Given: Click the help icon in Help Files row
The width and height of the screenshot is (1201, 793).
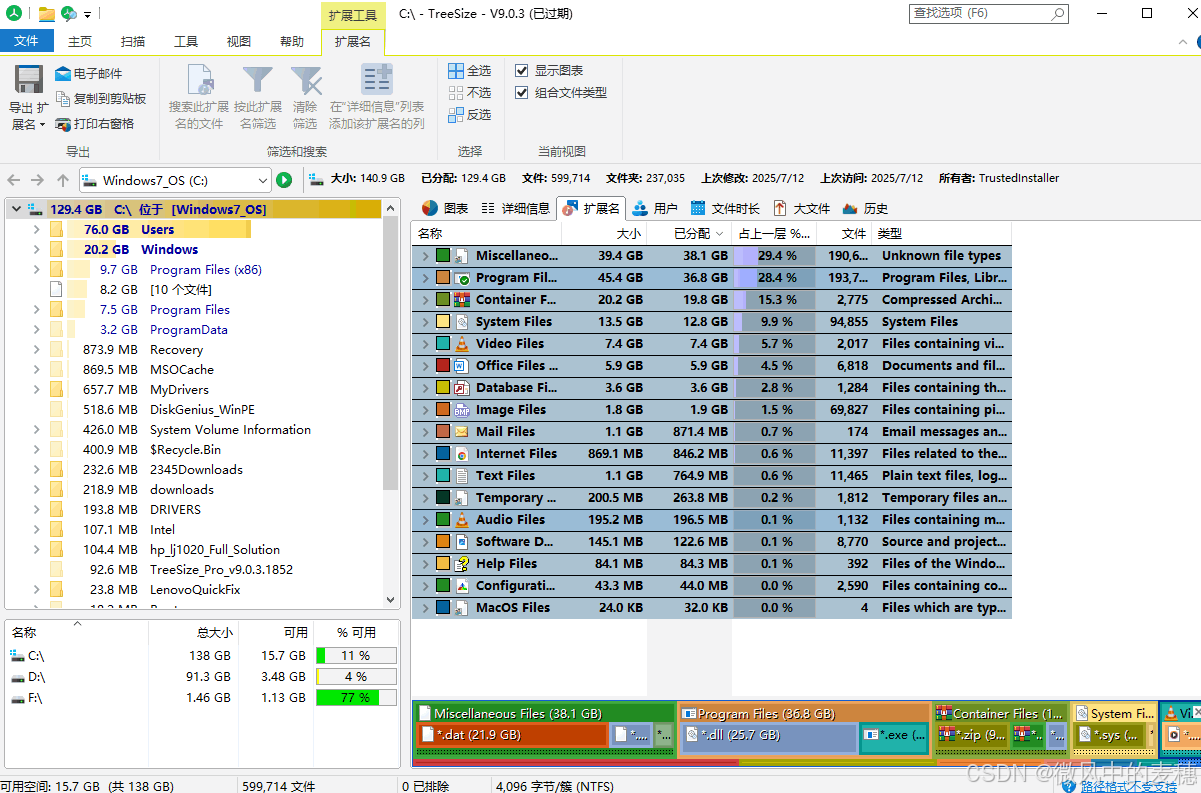Looking at the screenshot, I should point(461,563).
